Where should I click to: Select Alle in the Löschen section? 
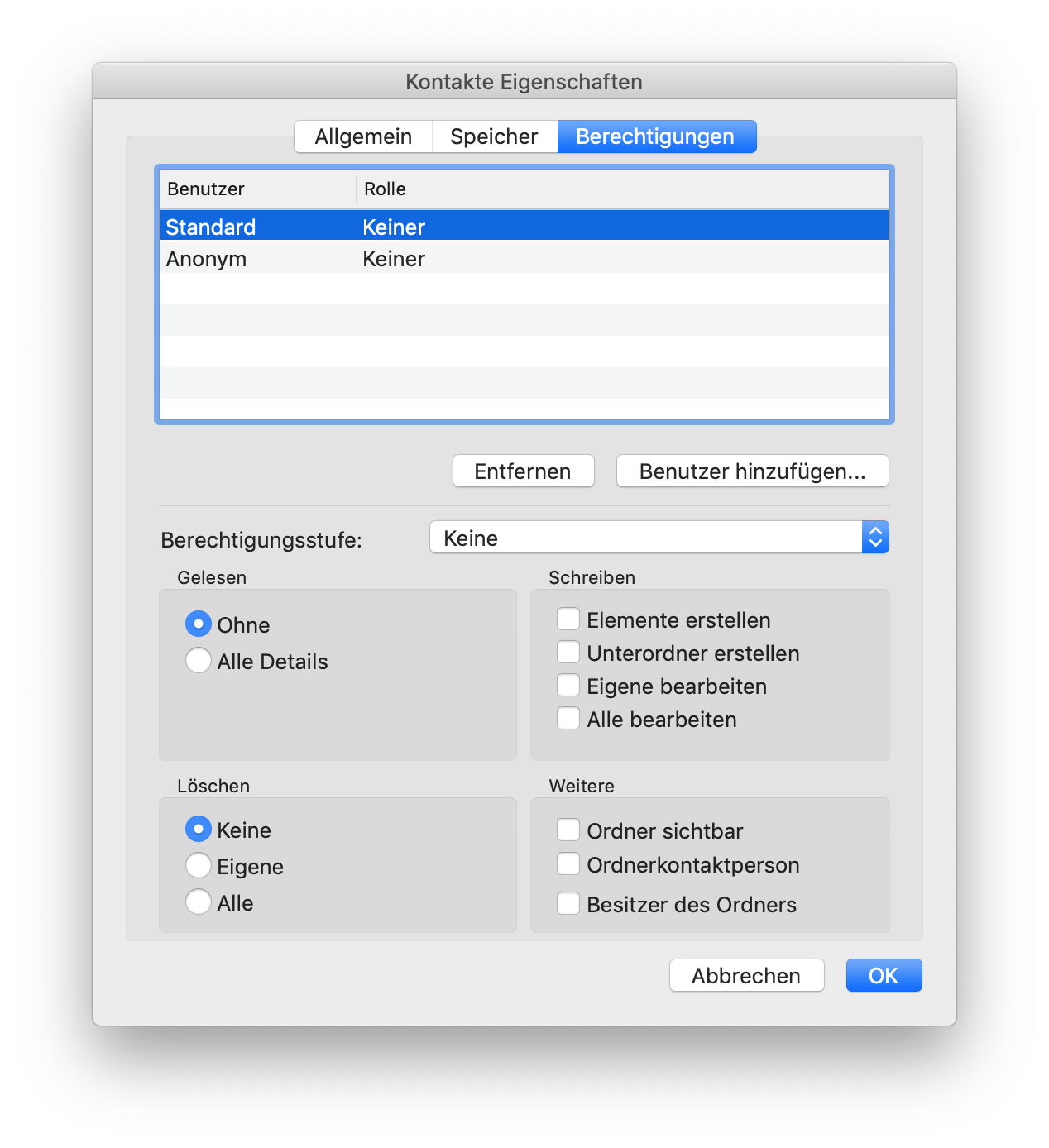coord(199,902)
